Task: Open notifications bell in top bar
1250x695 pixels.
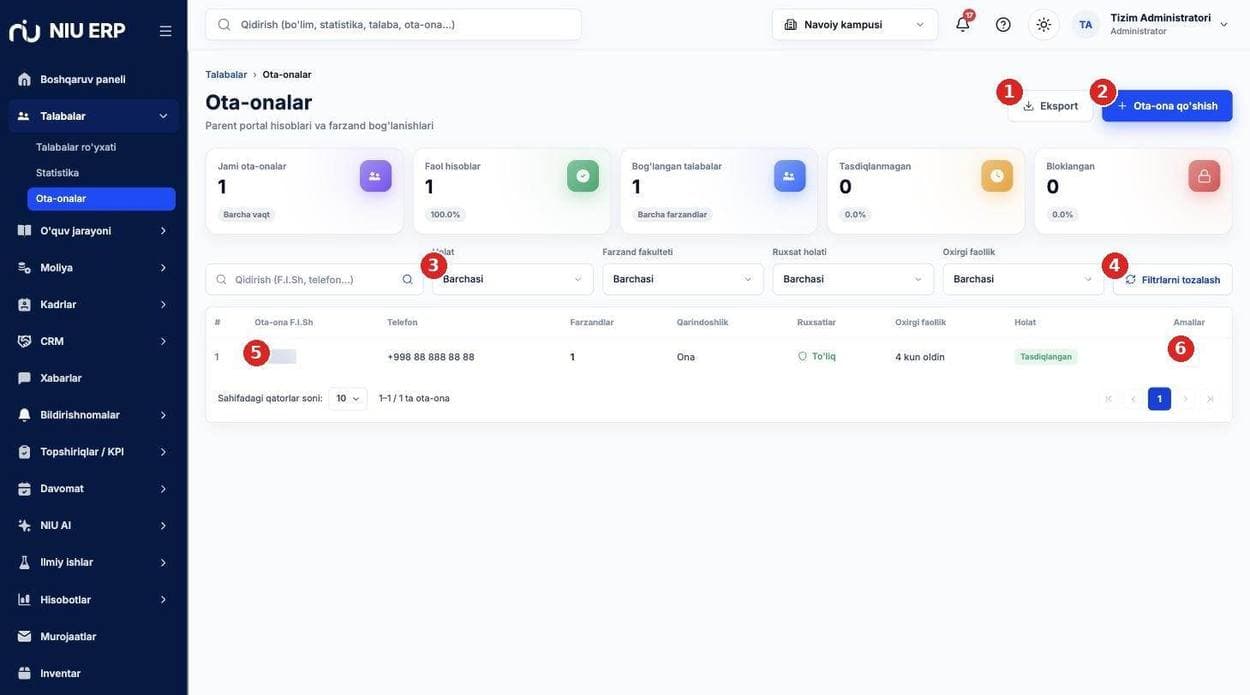Action: pyautogui.click(x=963, y=24)
